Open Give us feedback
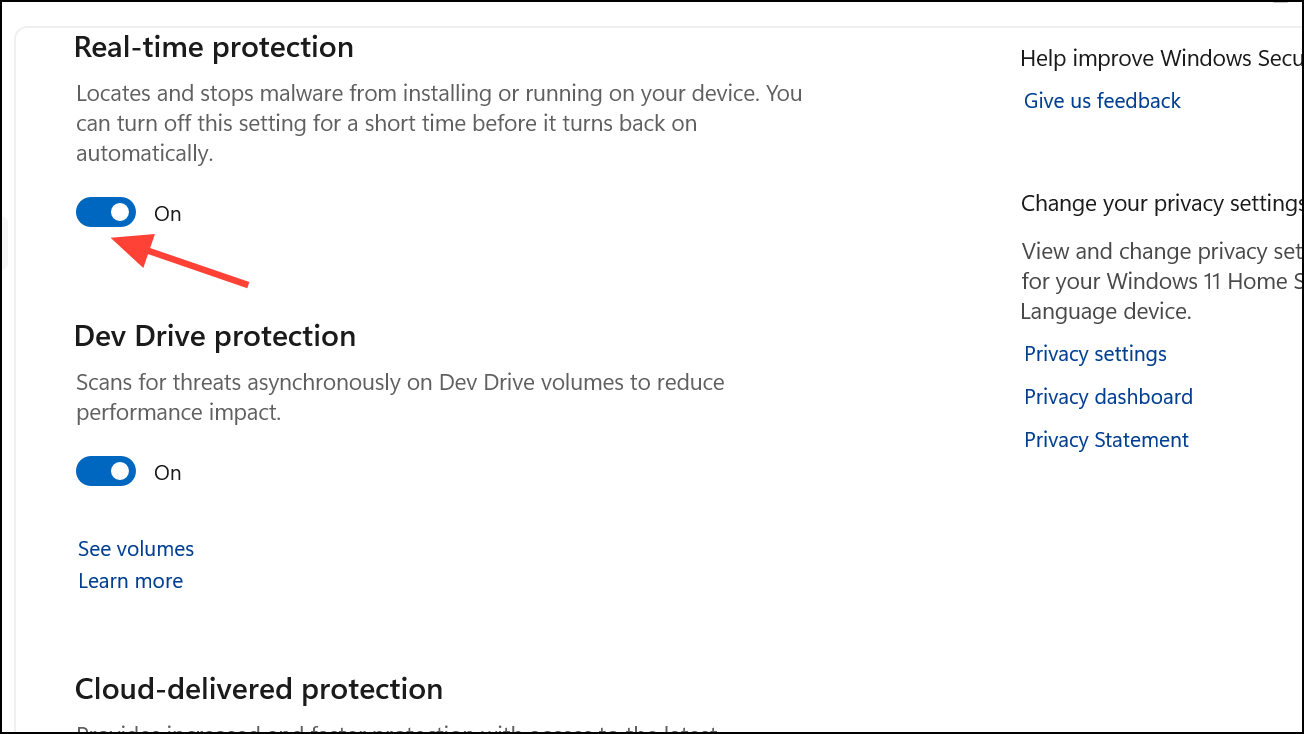Viewport: 1304px width, 734px height. coord(1101,100)
